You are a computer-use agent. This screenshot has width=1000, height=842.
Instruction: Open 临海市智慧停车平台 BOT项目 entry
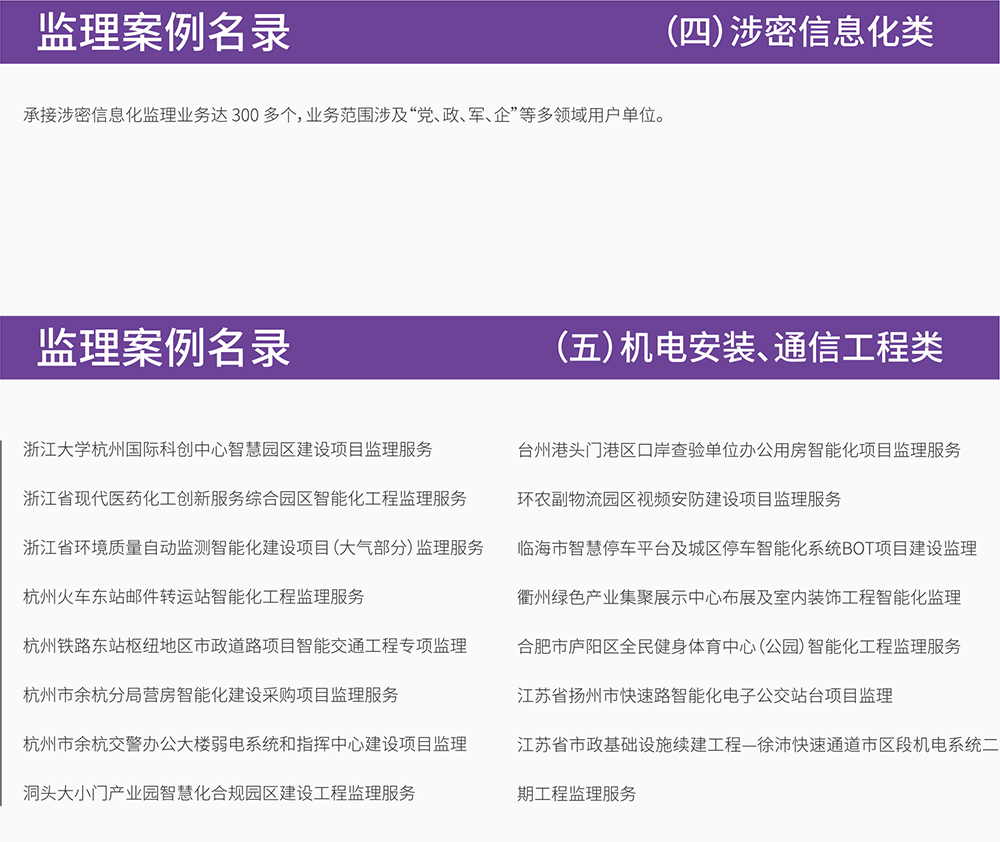click(x=747, y=548)
